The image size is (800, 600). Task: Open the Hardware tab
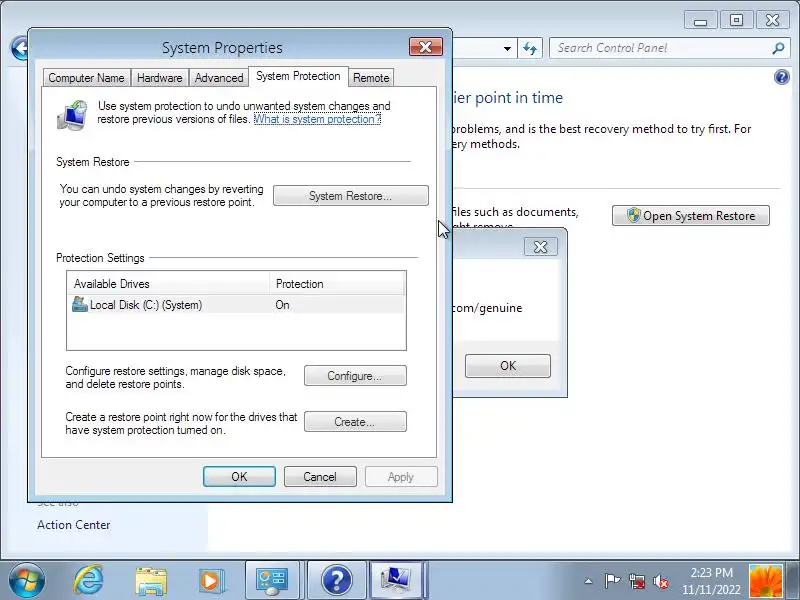(160, 78)
